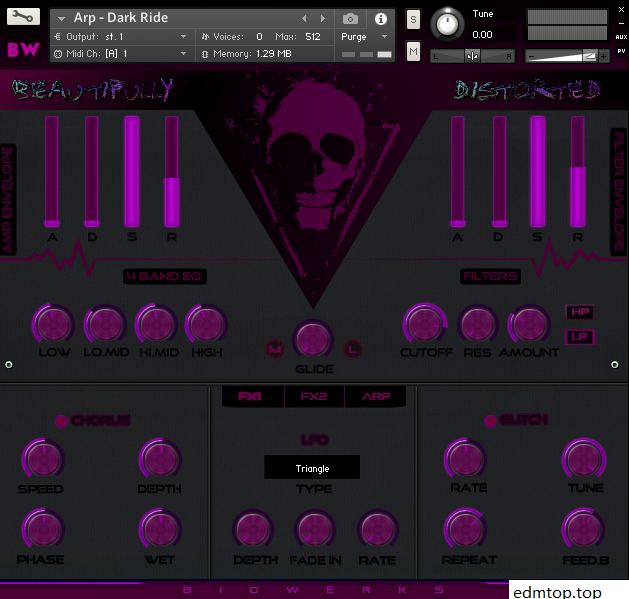Open the LFO Type dropdown showing Triangle
The image size is (629, 599).
(x=312, y=468)
